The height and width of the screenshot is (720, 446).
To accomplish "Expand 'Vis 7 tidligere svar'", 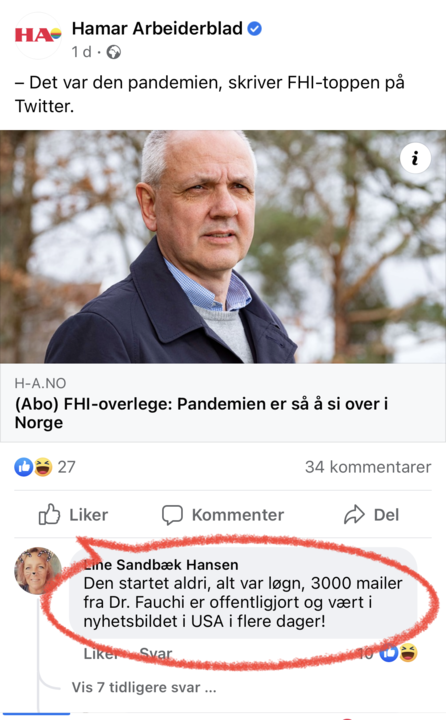I will click(144, 687).
